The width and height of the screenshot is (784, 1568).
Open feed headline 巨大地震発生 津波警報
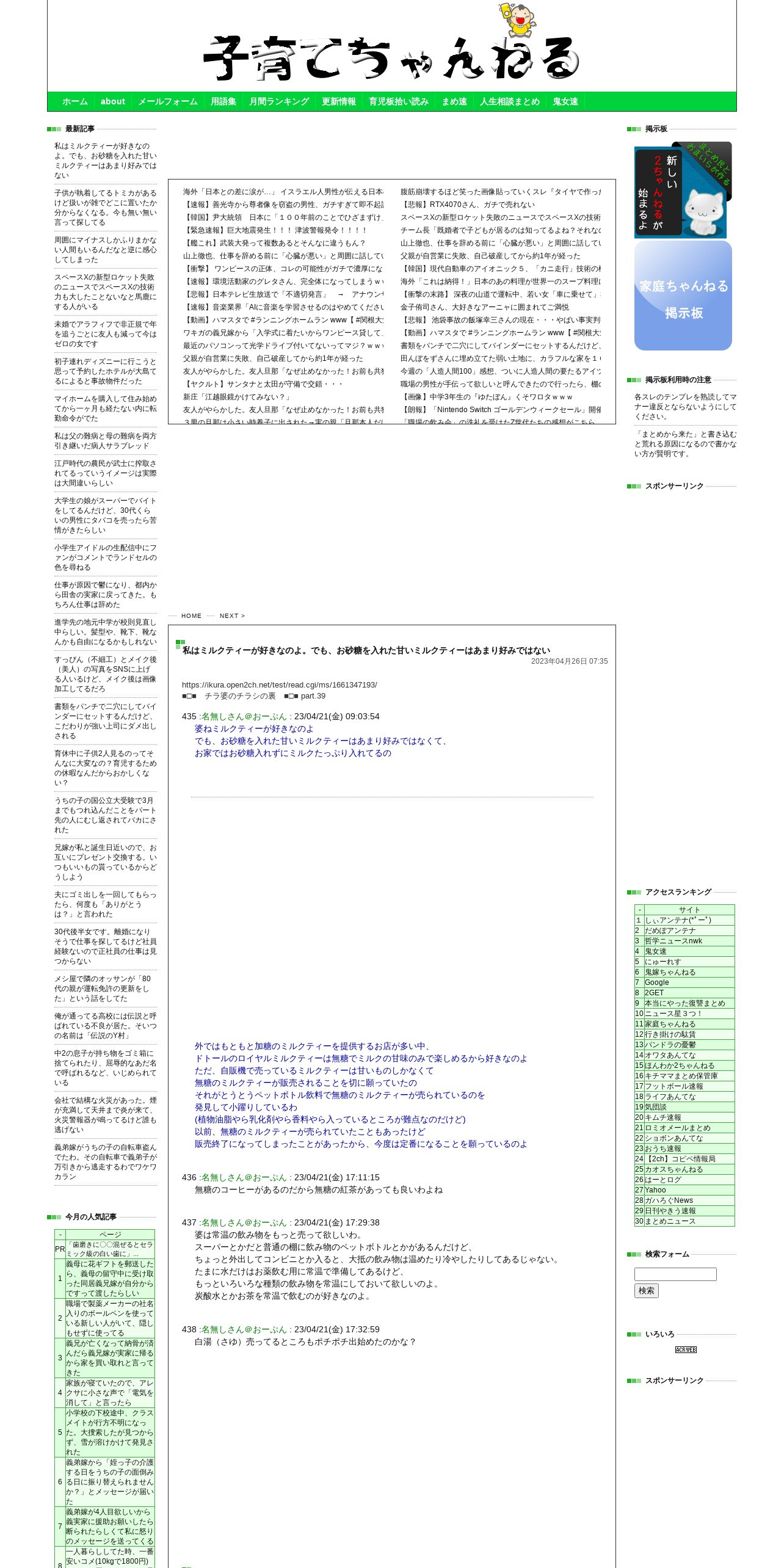(275, 230)
